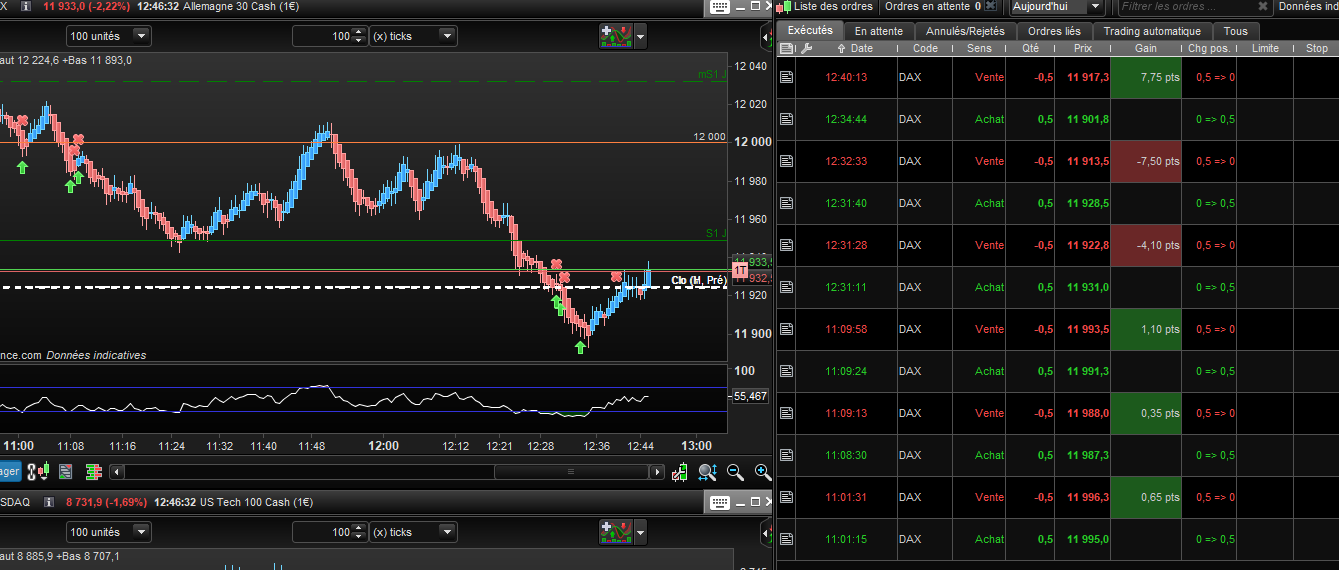The height and width of the screenshot is (570, 1339).
Task: Expand the (x) ticks dropdown in Allemagne 30 chart
Action: pyautogui.click(x=447, y=36)
